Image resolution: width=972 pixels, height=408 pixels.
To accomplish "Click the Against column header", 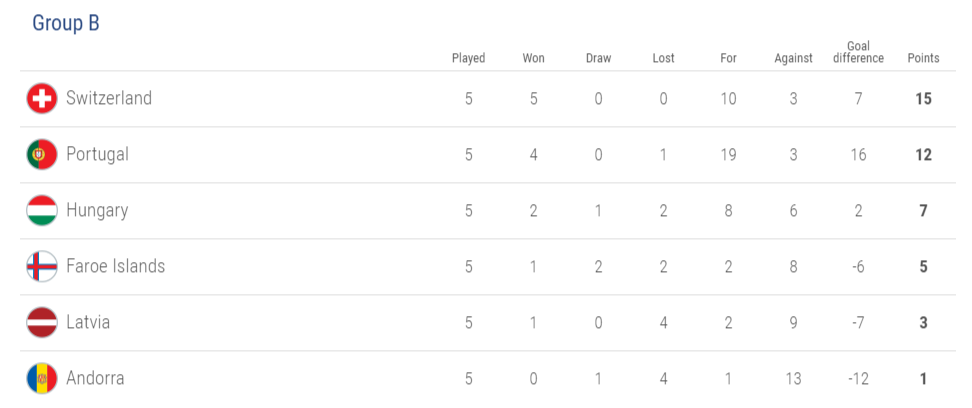I will tap(793, 58).
